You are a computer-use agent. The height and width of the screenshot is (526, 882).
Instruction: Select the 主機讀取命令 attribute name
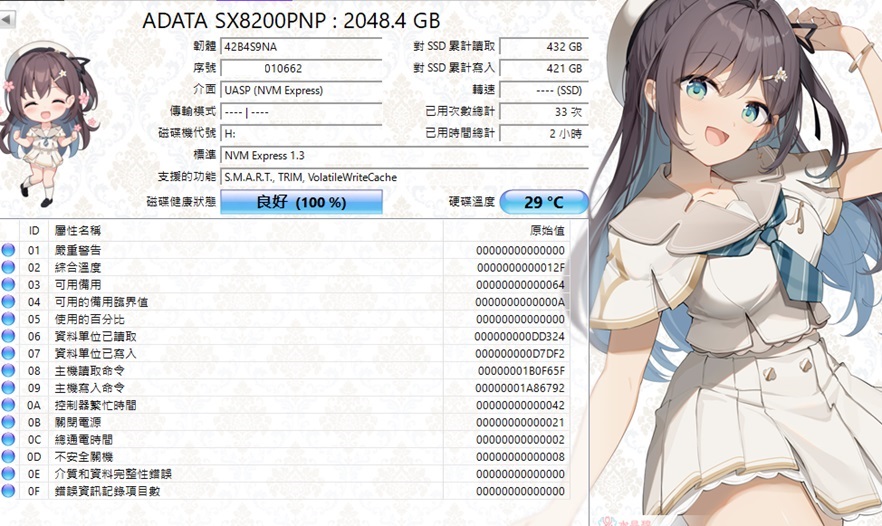click(x=89, y=371)
